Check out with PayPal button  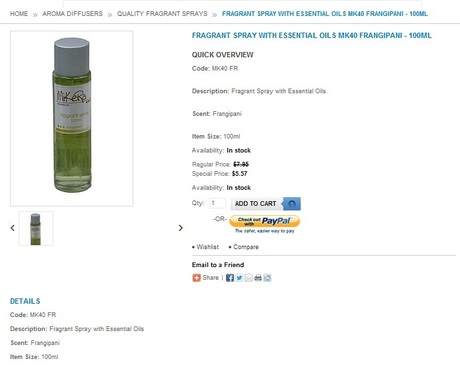tap(265, 221)
